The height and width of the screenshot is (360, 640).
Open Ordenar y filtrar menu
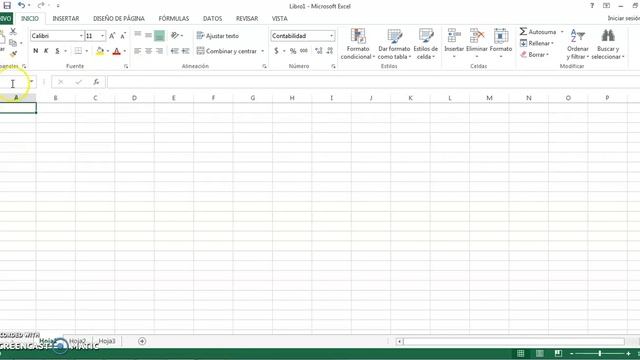tap(578, 44)
